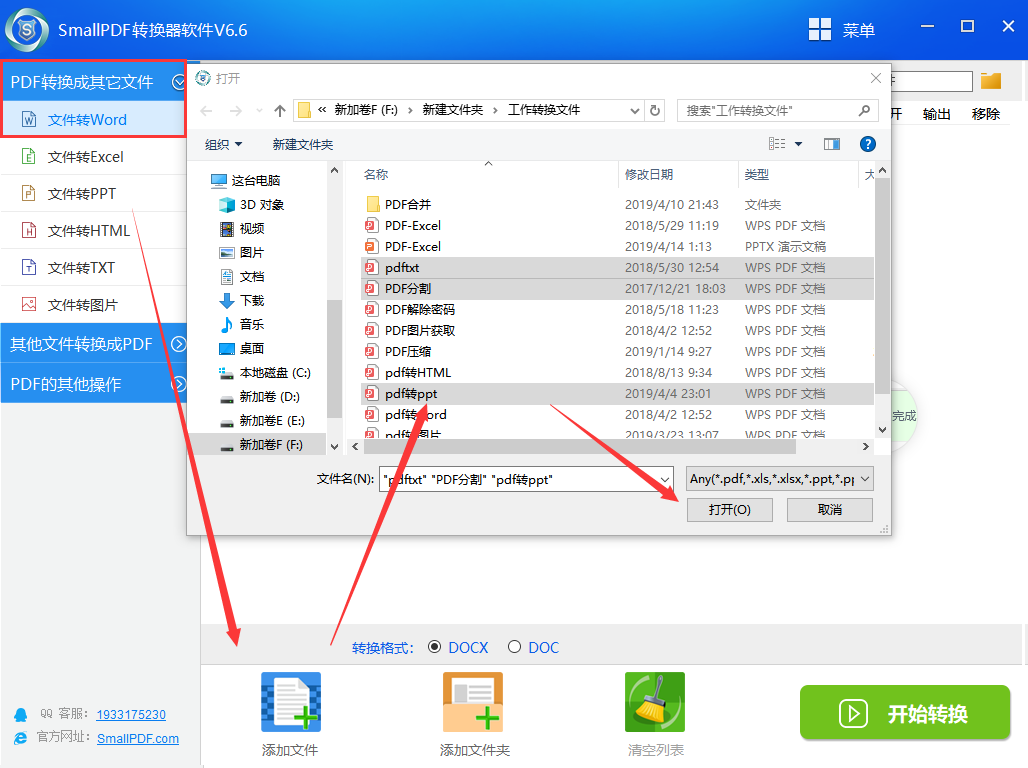Image resolution: width=1028 pixels, height=768 pixels.
Task: Go forward in the file dialog
Action: 235,111
